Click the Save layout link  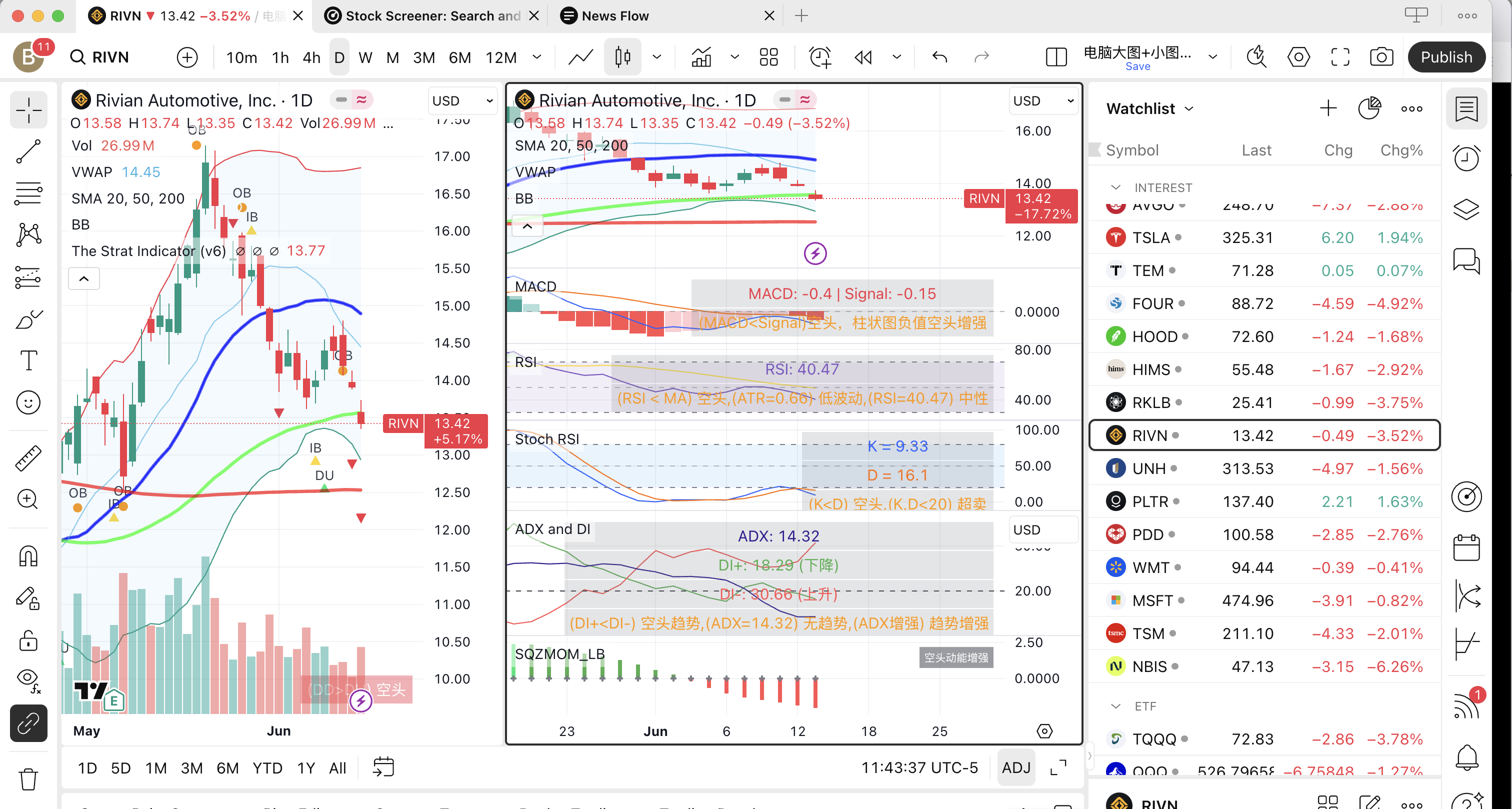pyautogui.click(x=1137, y=66)
